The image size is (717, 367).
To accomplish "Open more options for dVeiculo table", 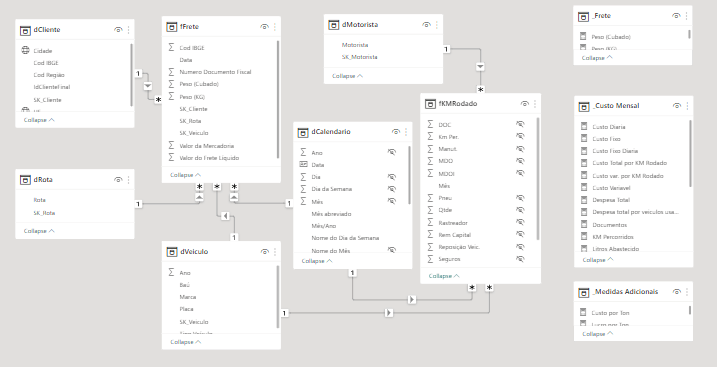I will [275, 252].
